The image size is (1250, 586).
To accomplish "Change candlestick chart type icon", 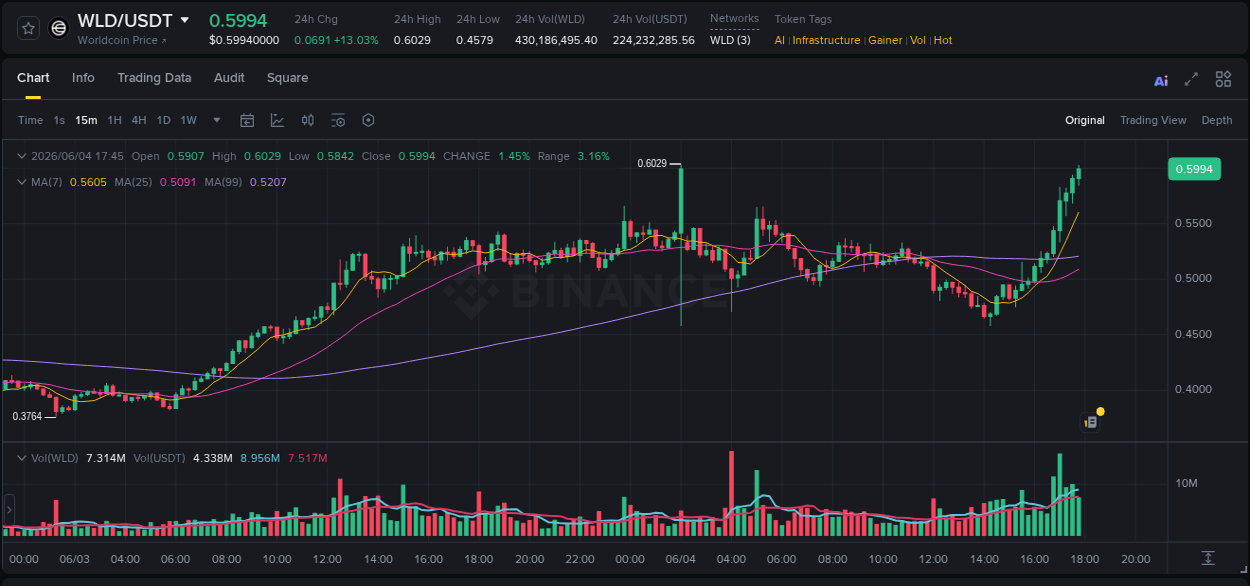I will tap(308, 120).
